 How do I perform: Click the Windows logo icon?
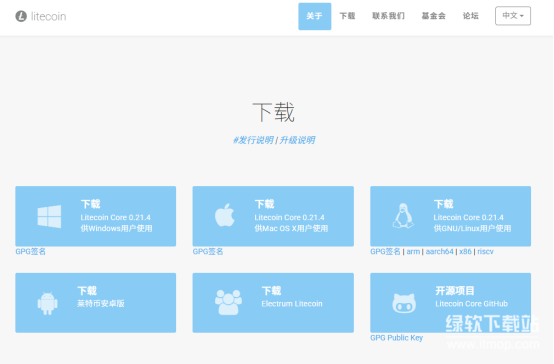point(49,216)
